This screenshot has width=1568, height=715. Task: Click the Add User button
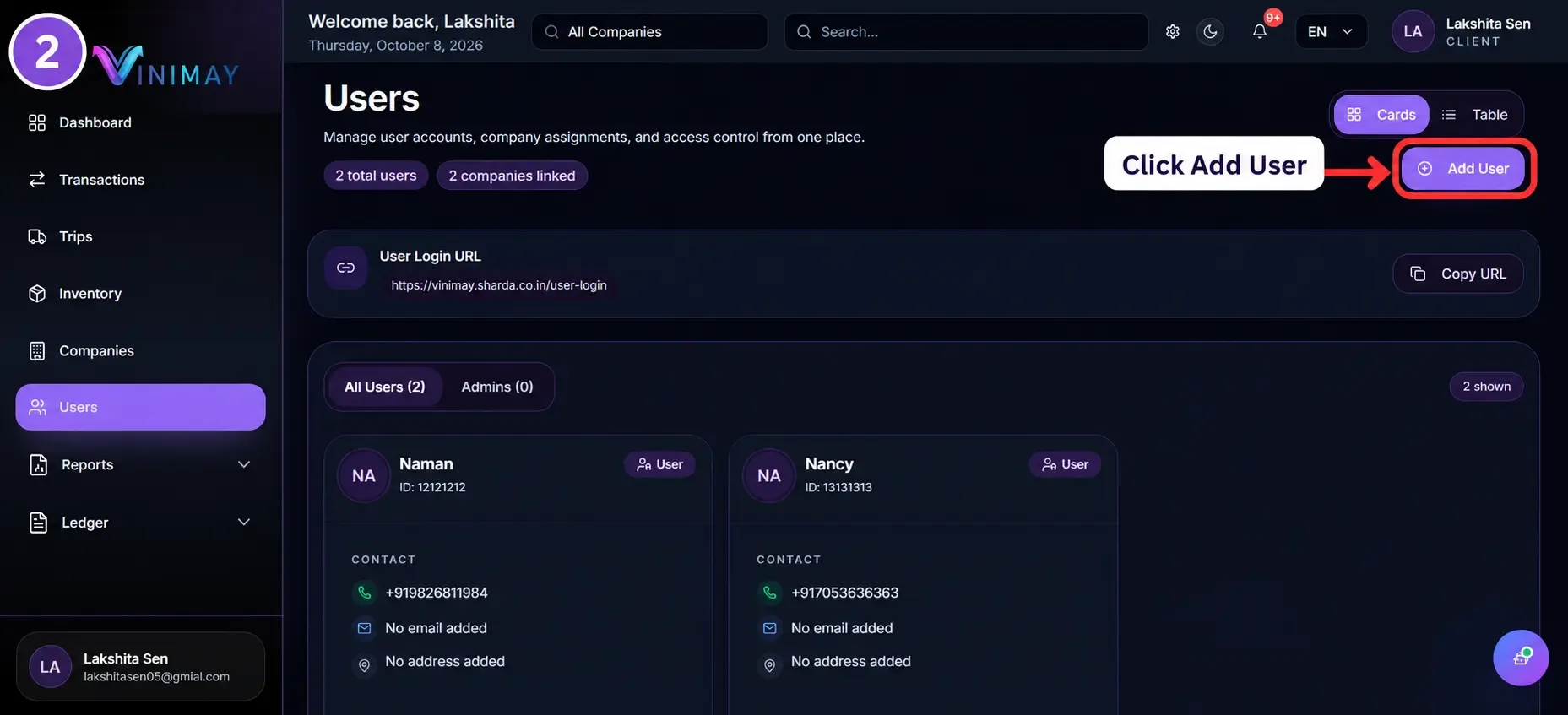pyautogui.click(x=1462, y=168)
